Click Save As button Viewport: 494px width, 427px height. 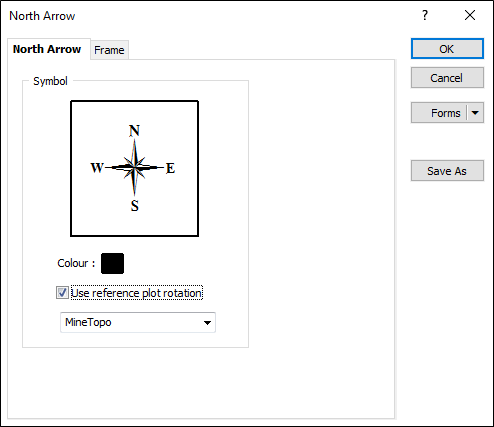point(447,171)
